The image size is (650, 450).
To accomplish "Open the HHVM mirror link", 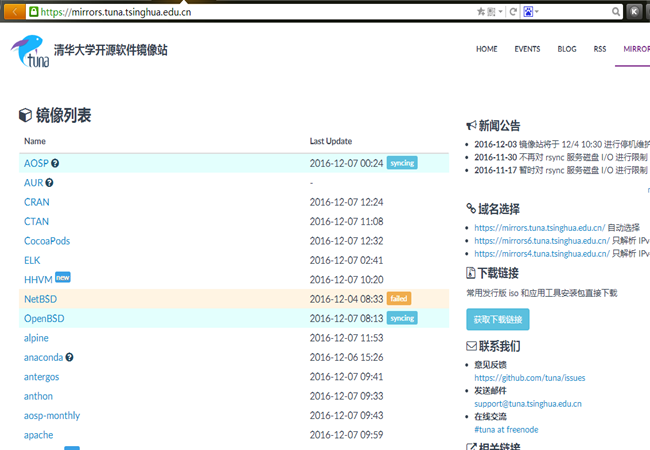I will pyautogui.click(x=38, y=280).
